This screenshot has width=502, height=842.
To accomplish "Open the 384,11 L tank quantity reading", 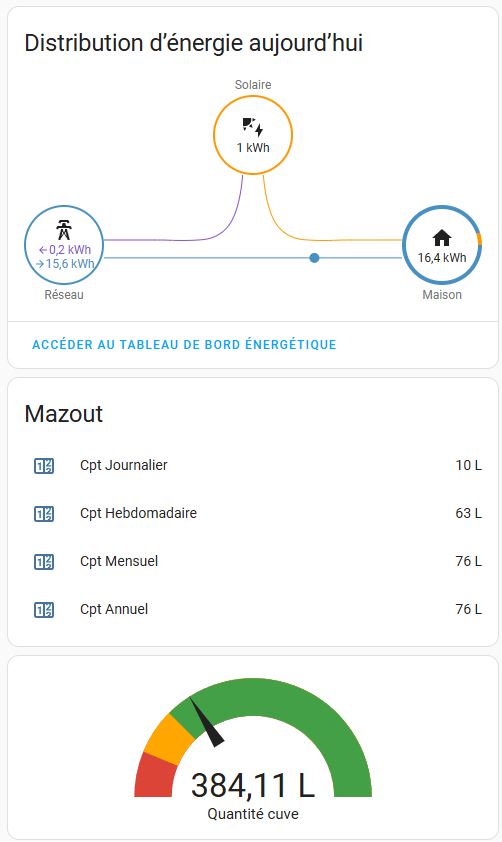I will (x=252, y=785).
